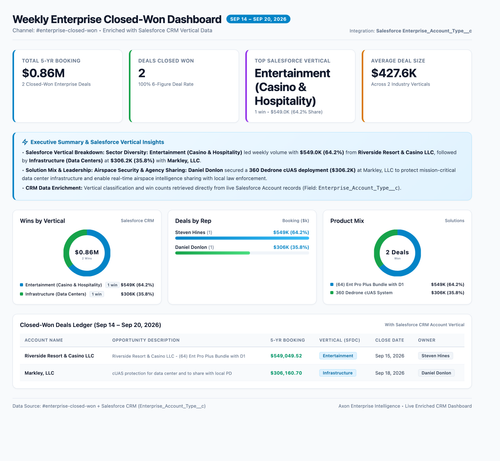Viewport: 500px width, 461px height.
Task: Click the $549K (64.2%) value in Deals by Rep
Action: pyautogui.click(x=291, y=232)
